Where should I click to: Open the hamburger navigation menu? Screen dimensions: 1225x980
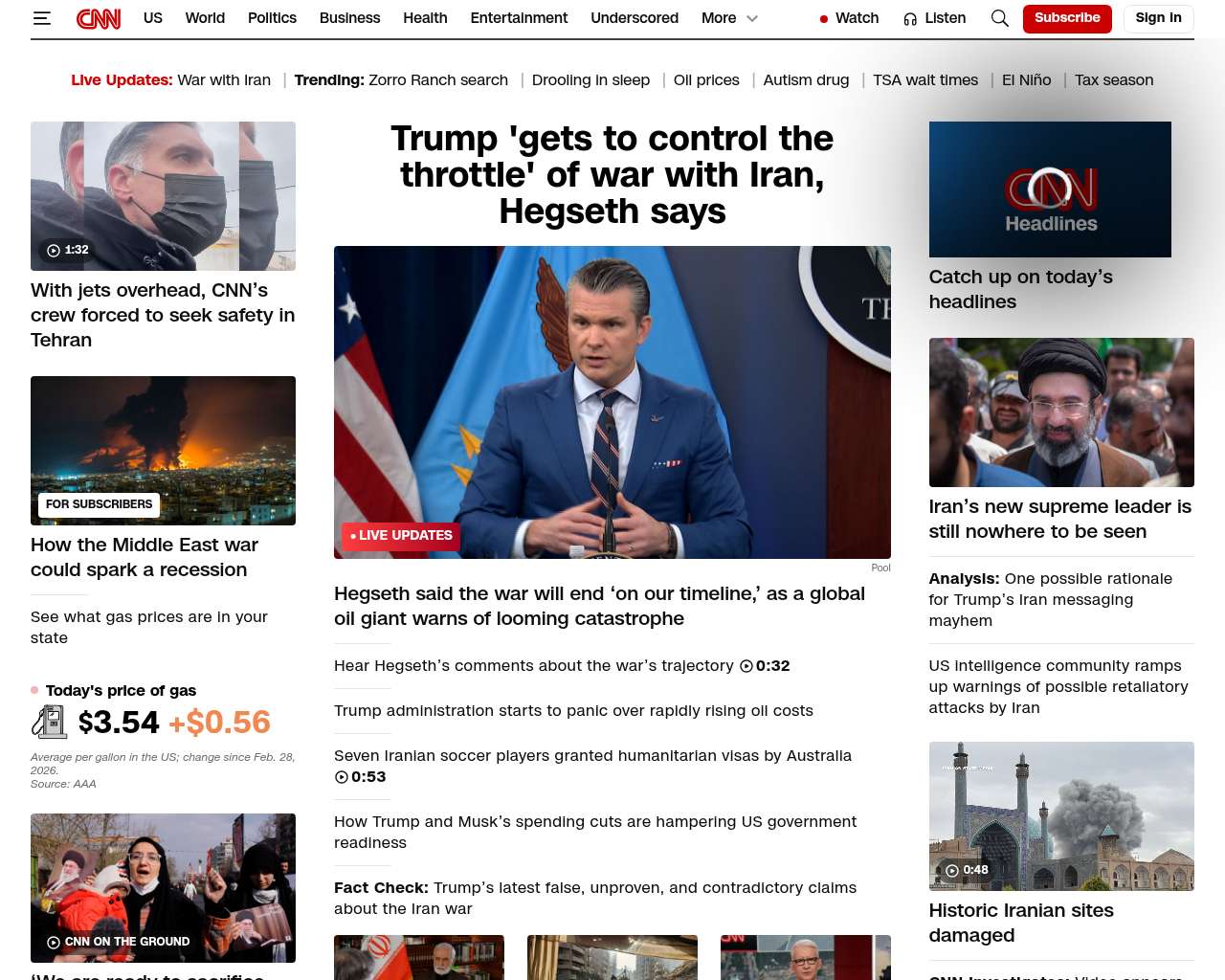(x=41, y=18)
